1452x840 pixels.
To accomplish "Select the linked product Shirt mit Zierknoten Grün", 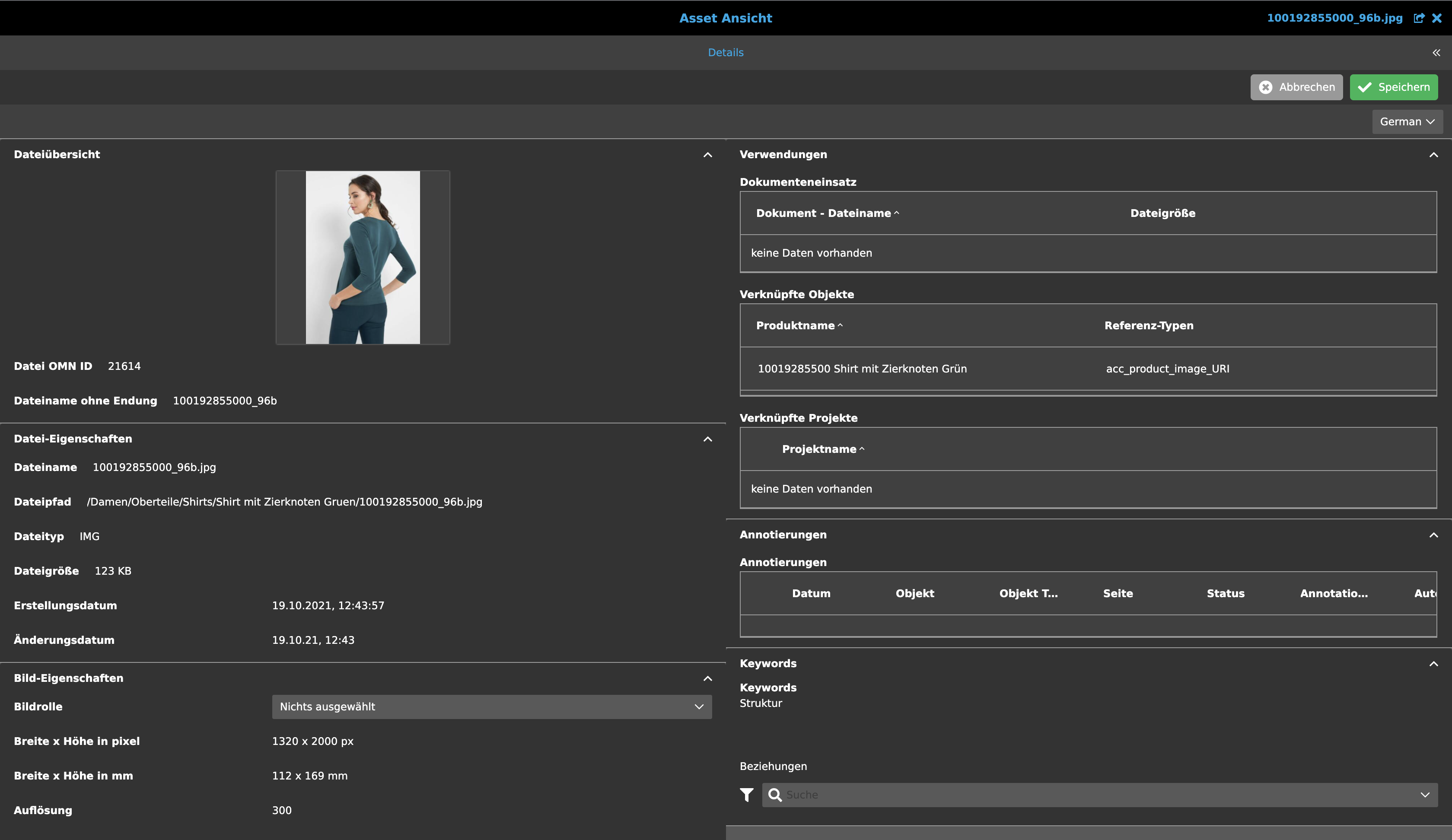I will tap(863, 369).
